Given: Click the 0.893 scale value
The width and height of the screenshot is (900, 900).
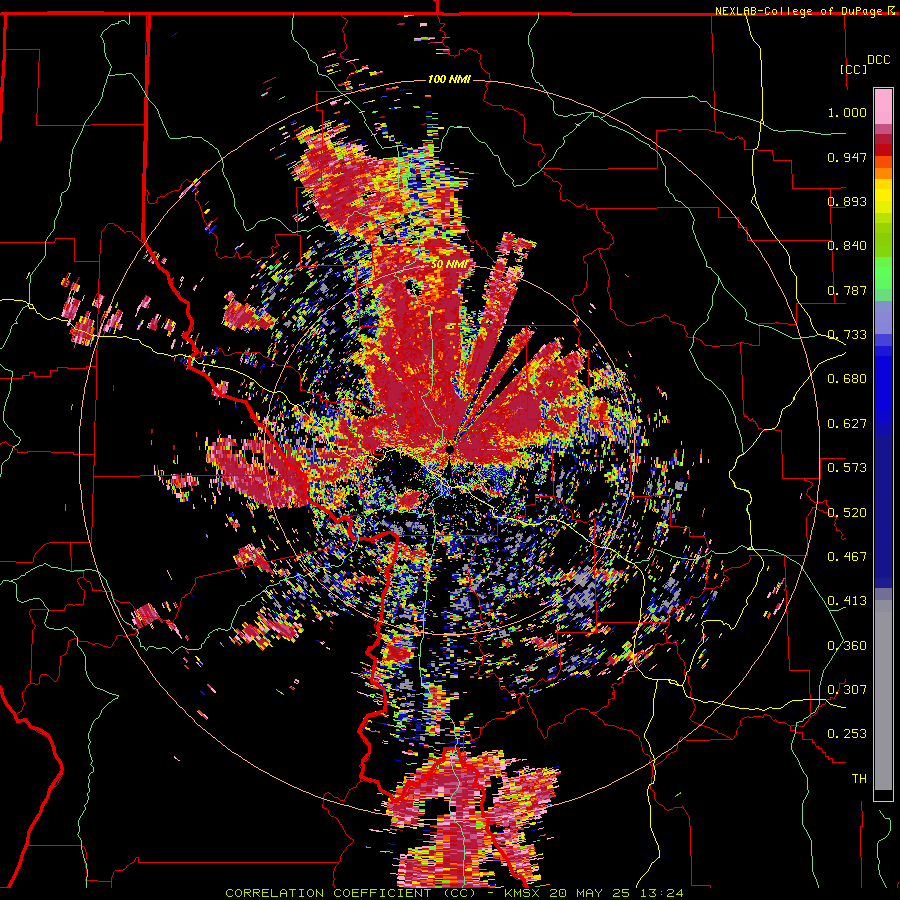Looking at the screenshot, I should (x=847, y=201).
